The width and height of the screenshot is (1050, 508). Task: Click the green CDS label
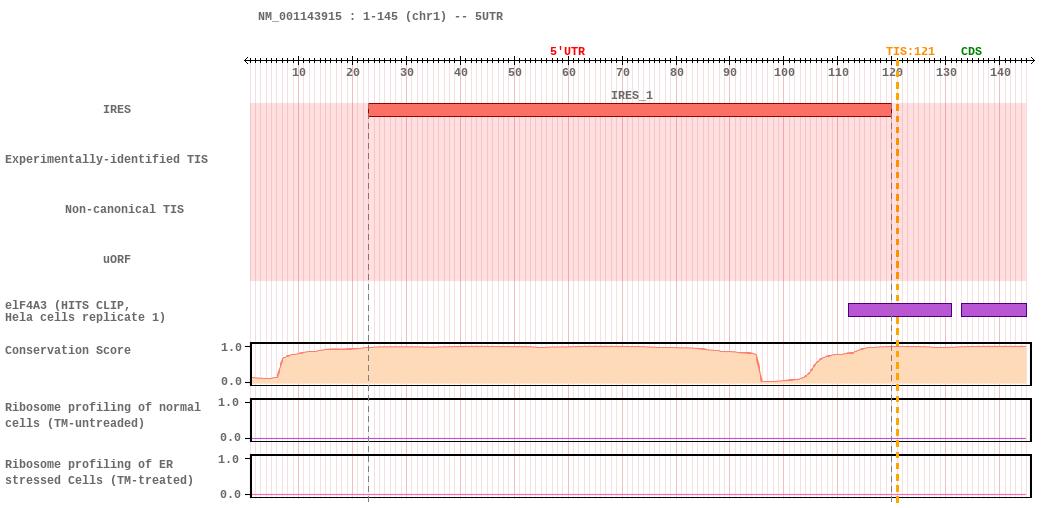[971, 52]
